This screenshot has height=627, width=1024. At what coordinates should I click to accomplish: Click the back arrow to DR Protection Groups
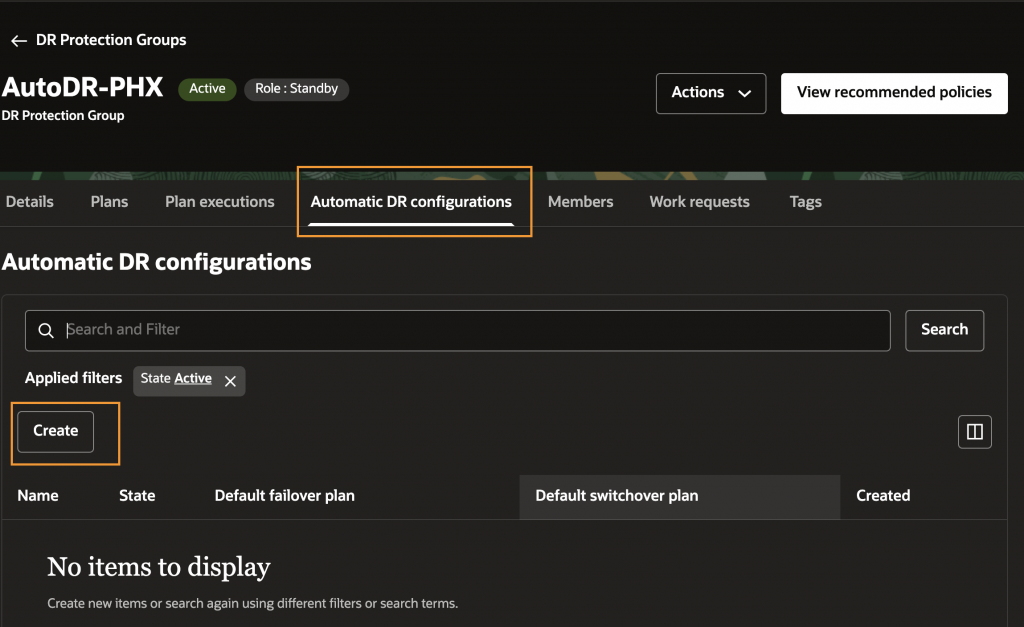coord(18,41)
